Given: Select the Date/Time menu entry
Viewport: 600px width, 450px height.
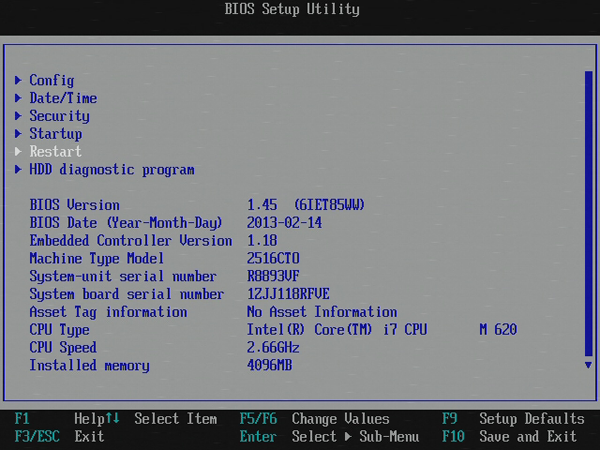Looking at the screenshot, I should pos(62,98).
